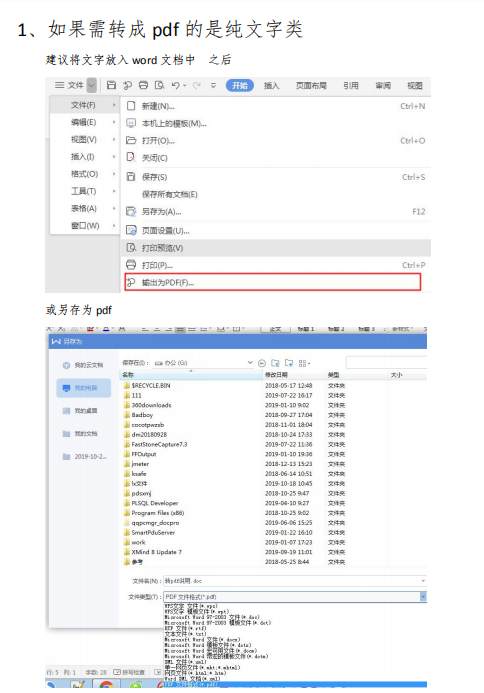This screenshot has height=693, width=484.
Task: Open the 引用 ribbon tab
Action: (351, 85)
